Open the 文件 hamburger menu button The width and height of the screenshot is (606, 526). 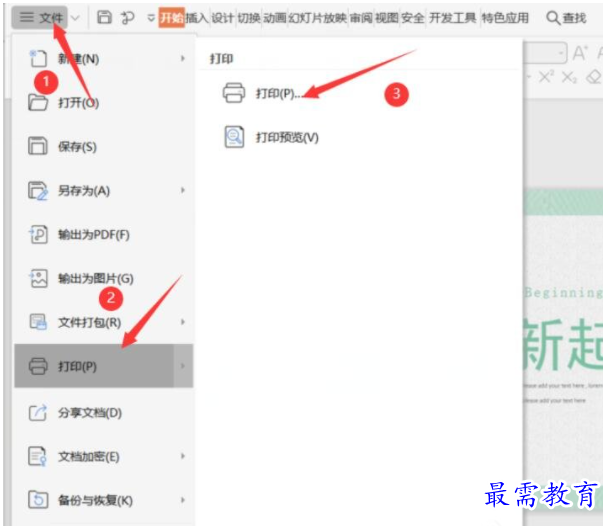(40, 17)
